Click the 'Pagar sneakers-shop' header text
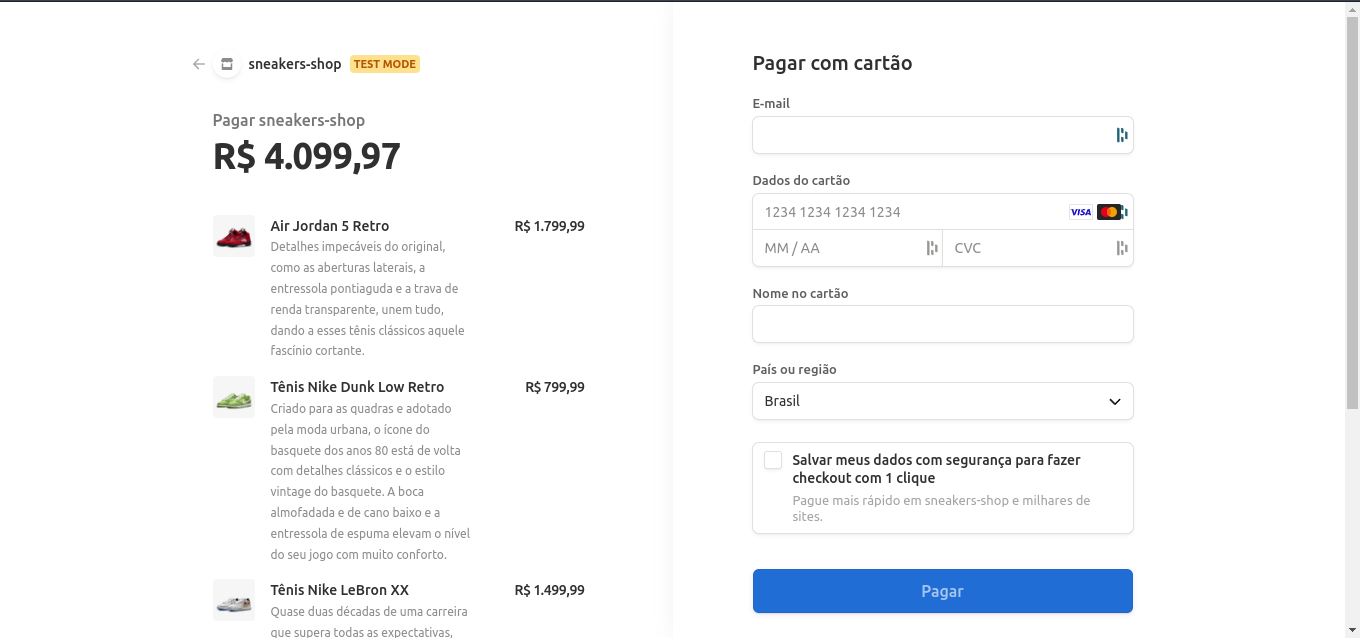1360x638 pixels. click(289, 119)
